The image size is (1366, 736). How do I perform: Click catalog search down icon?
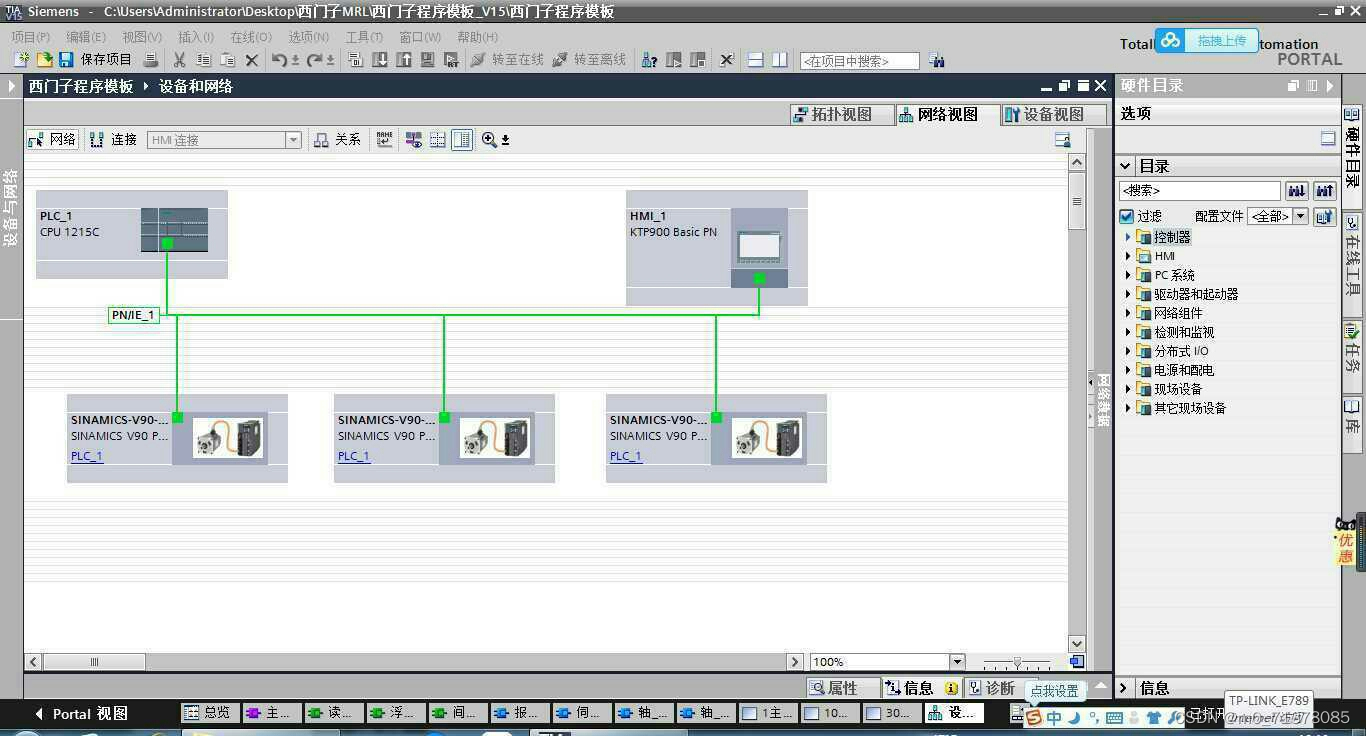pyautogui.click(x=1297, y=190)
